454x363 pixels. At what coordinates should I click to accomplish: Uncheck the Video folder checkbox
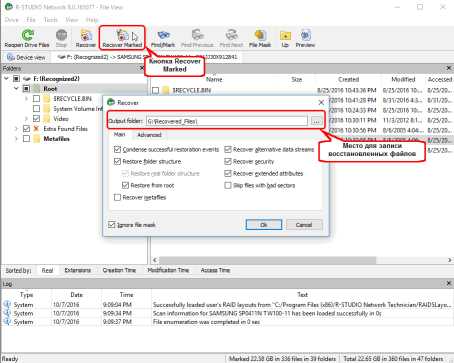tap(36, 119)
